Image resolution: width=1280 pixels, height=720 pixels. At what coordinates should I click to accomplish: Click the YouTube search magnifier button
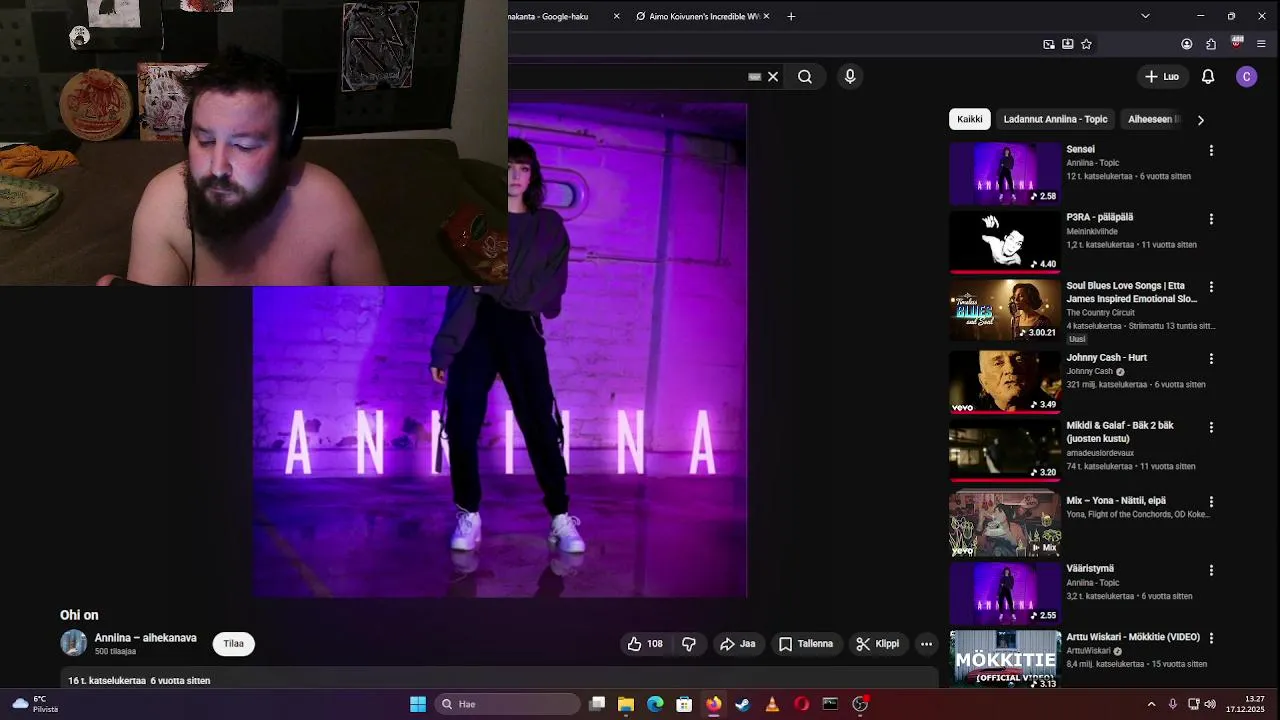point(805,77)
